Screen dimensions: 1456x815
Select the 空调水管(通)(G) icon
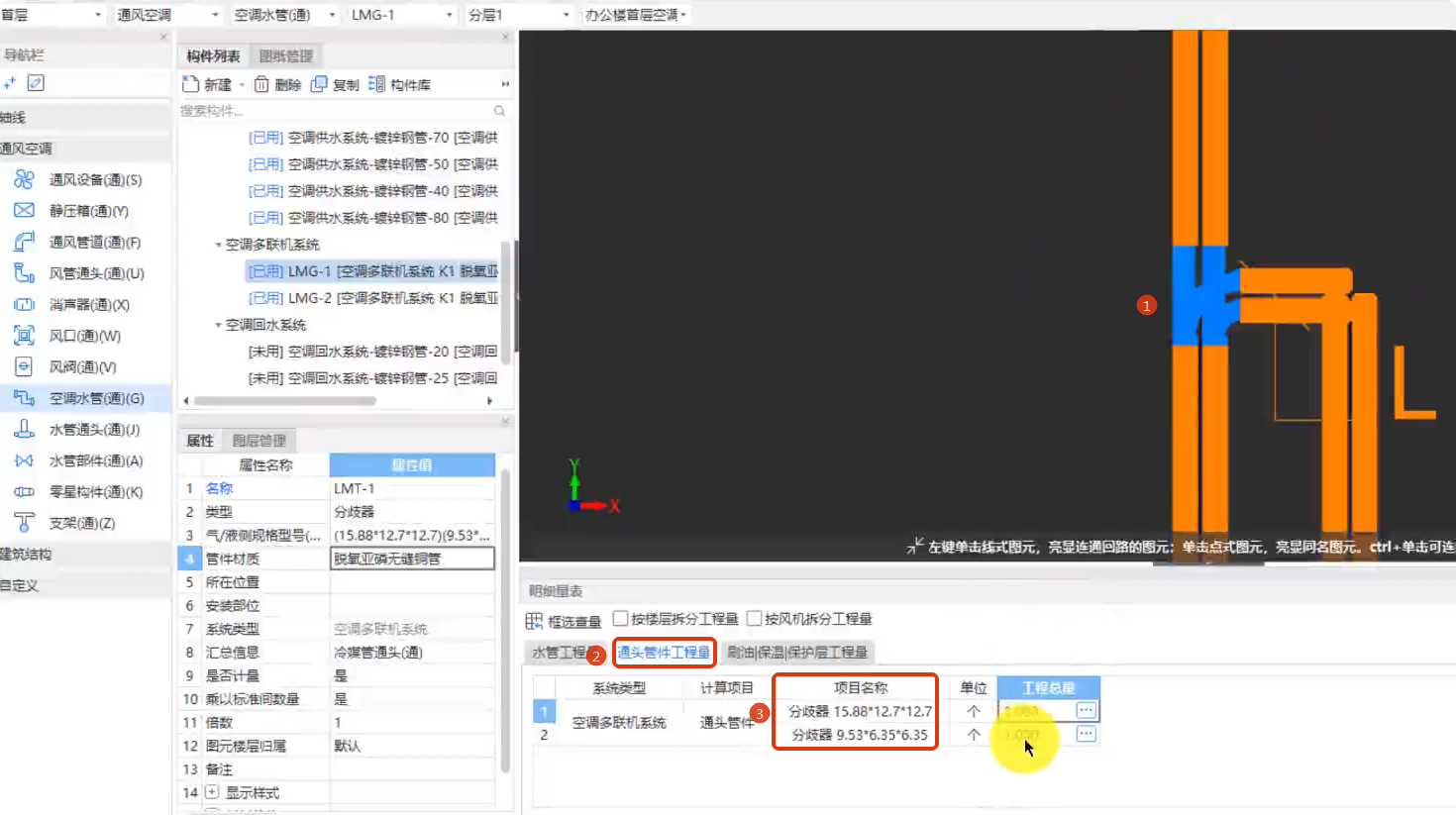tap(24, 398)
